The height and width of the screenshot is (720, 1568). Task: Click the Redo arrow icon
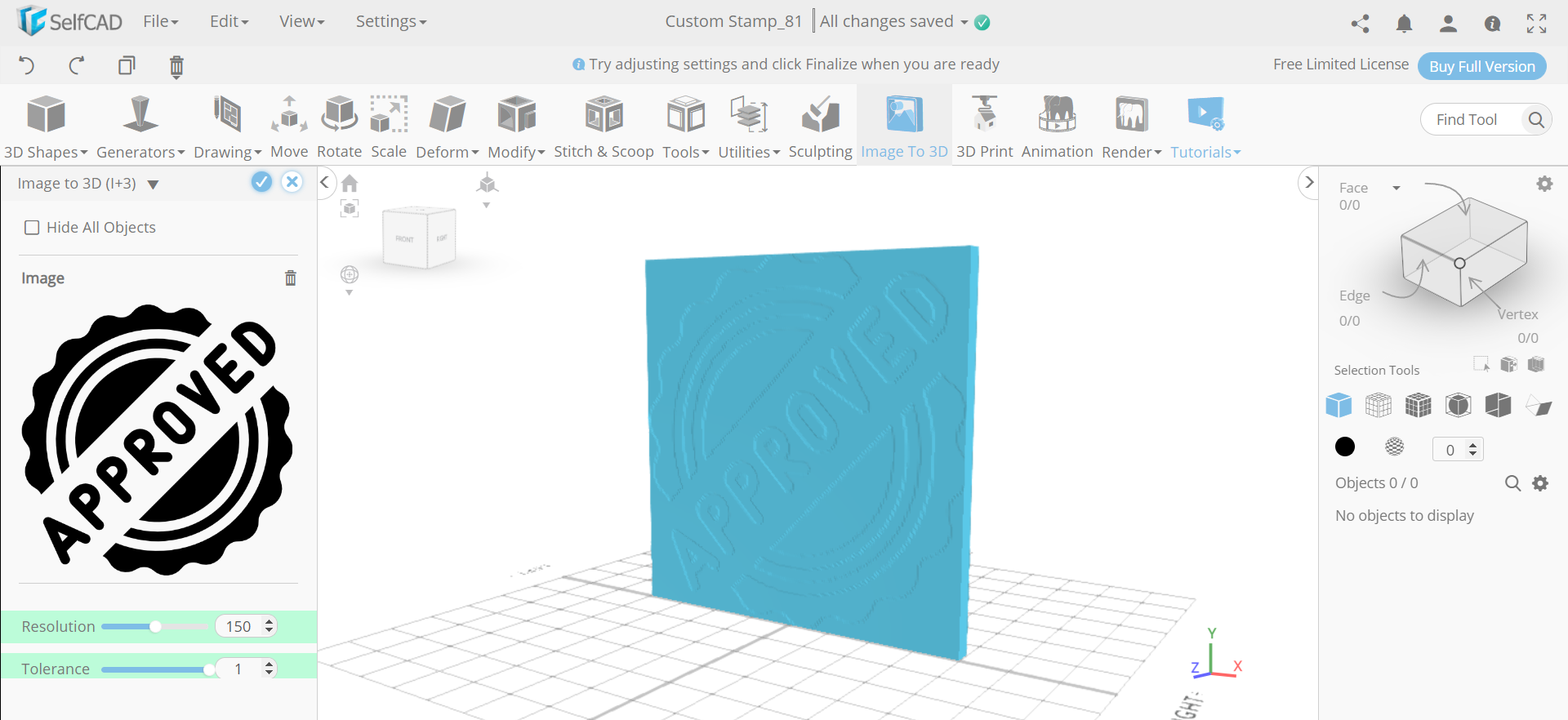click(x=77, y=65)
